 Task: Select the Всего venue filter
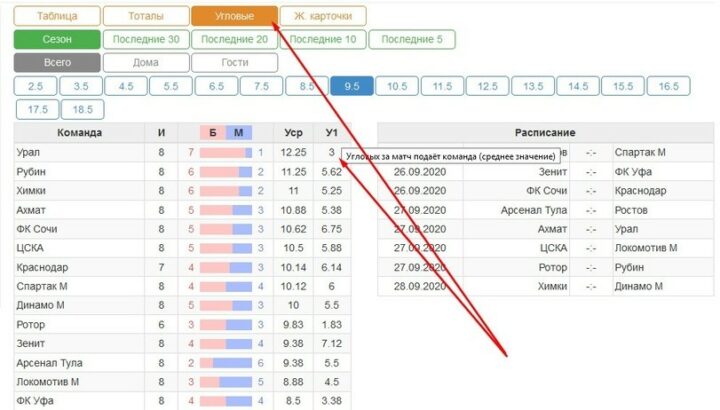pyautogui.click(x=57, y=62)
